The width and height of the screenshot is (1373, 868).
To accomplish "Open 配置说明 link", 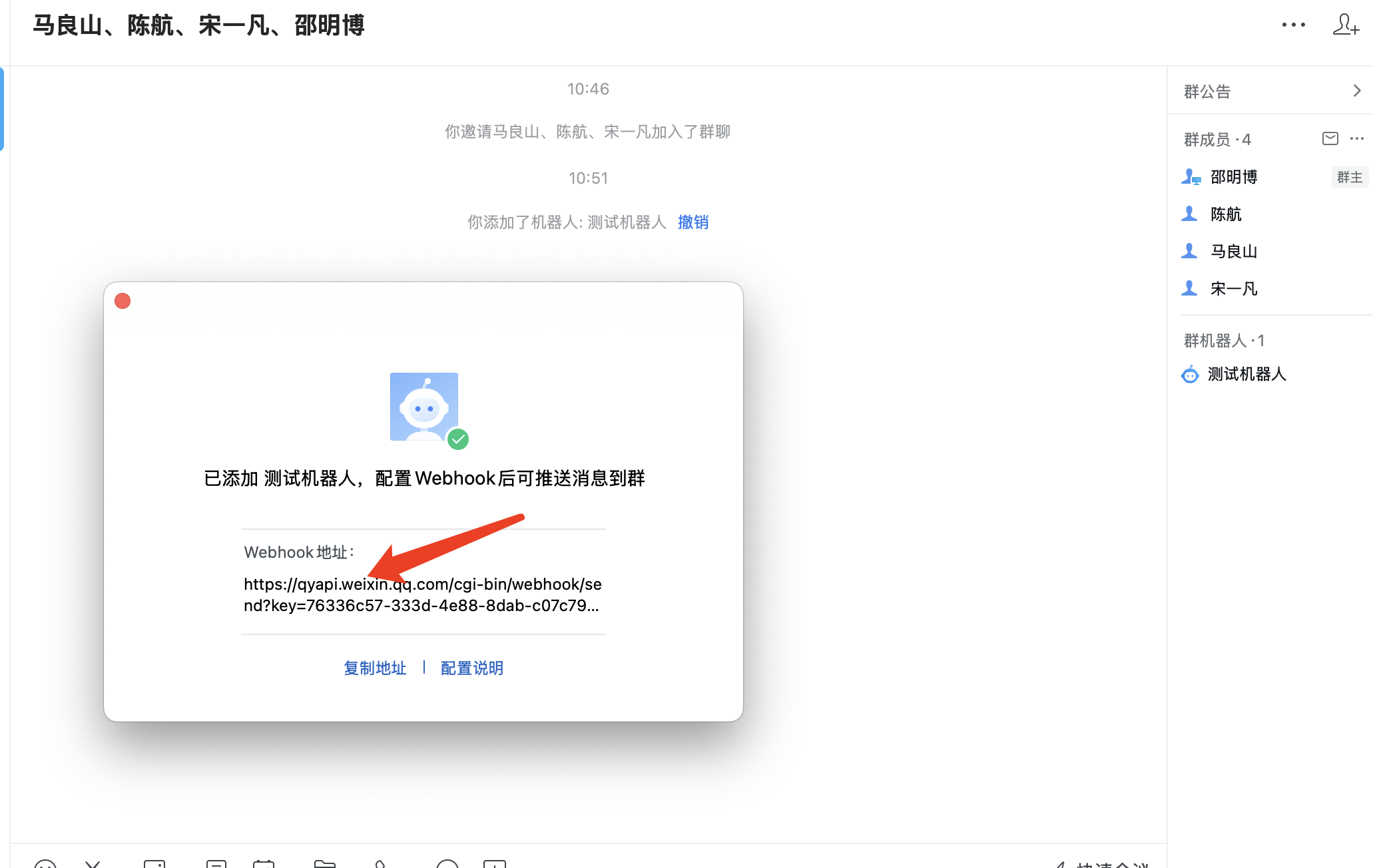I will [x=471, y=668].
